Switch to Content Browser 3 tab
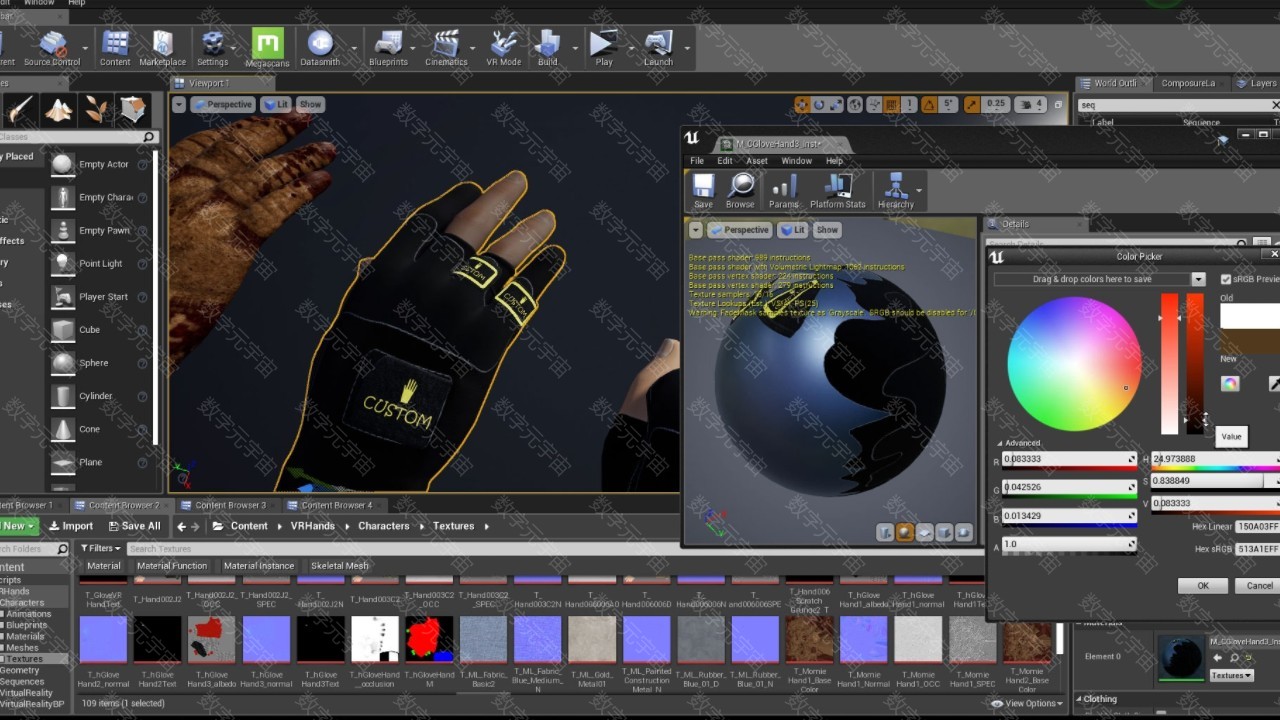The width and height of the screenshot is (1280, 720). coord(229,505)
